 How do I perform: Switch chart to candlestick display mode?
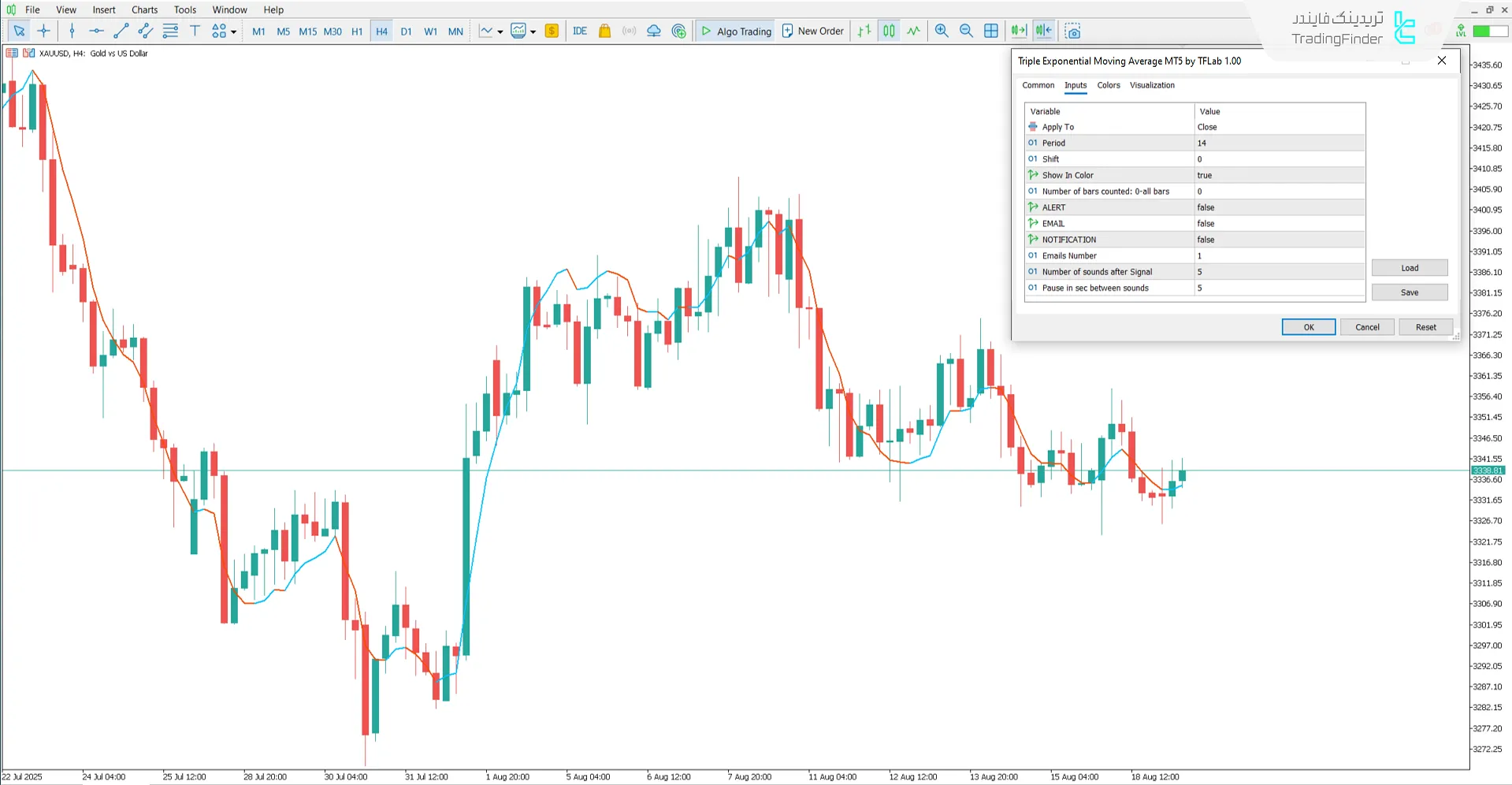tap(888, 31)
